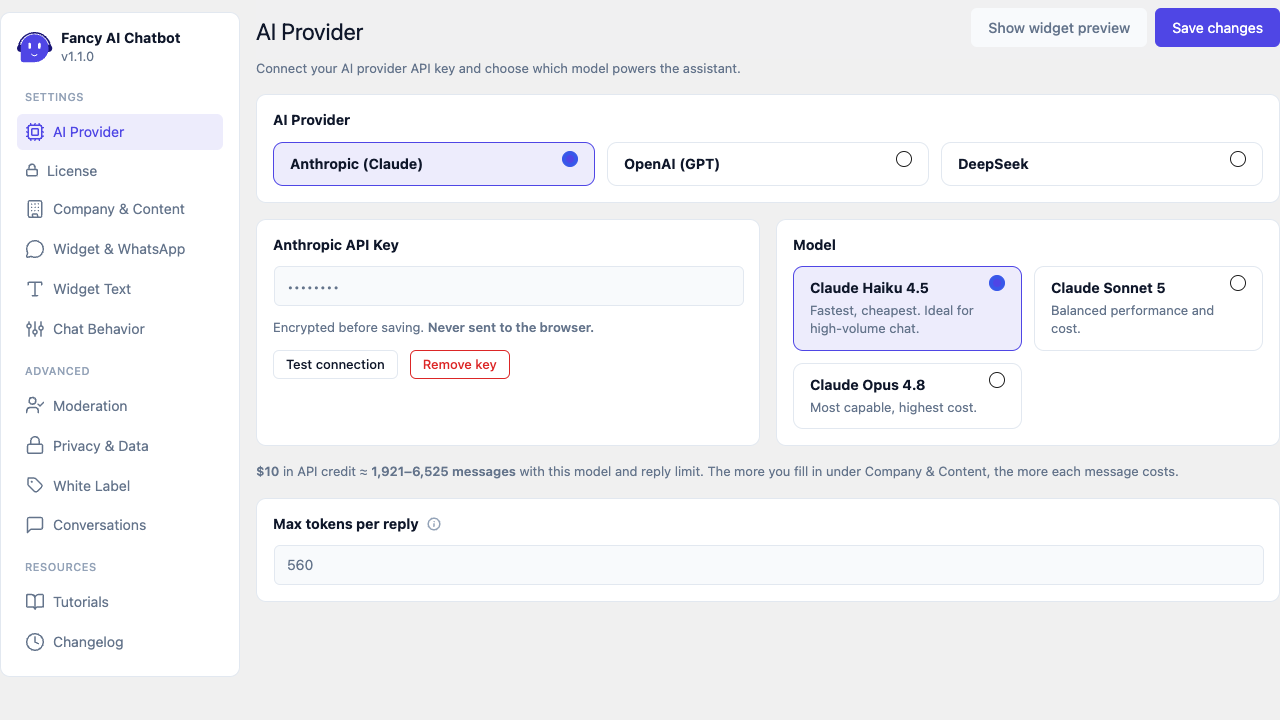
Task: Select the Anthropic (Claude) provider radio
Action: [x=570, y=159]
